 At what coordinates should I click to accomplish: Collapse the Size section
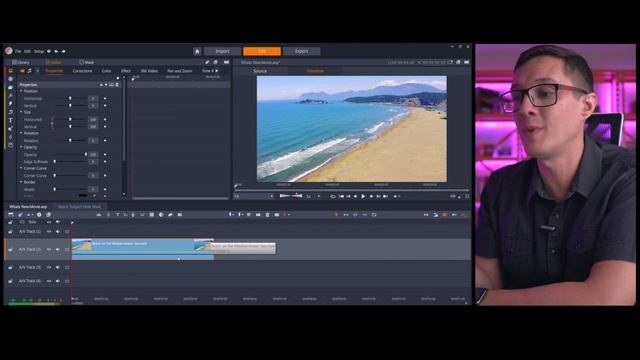21,112
